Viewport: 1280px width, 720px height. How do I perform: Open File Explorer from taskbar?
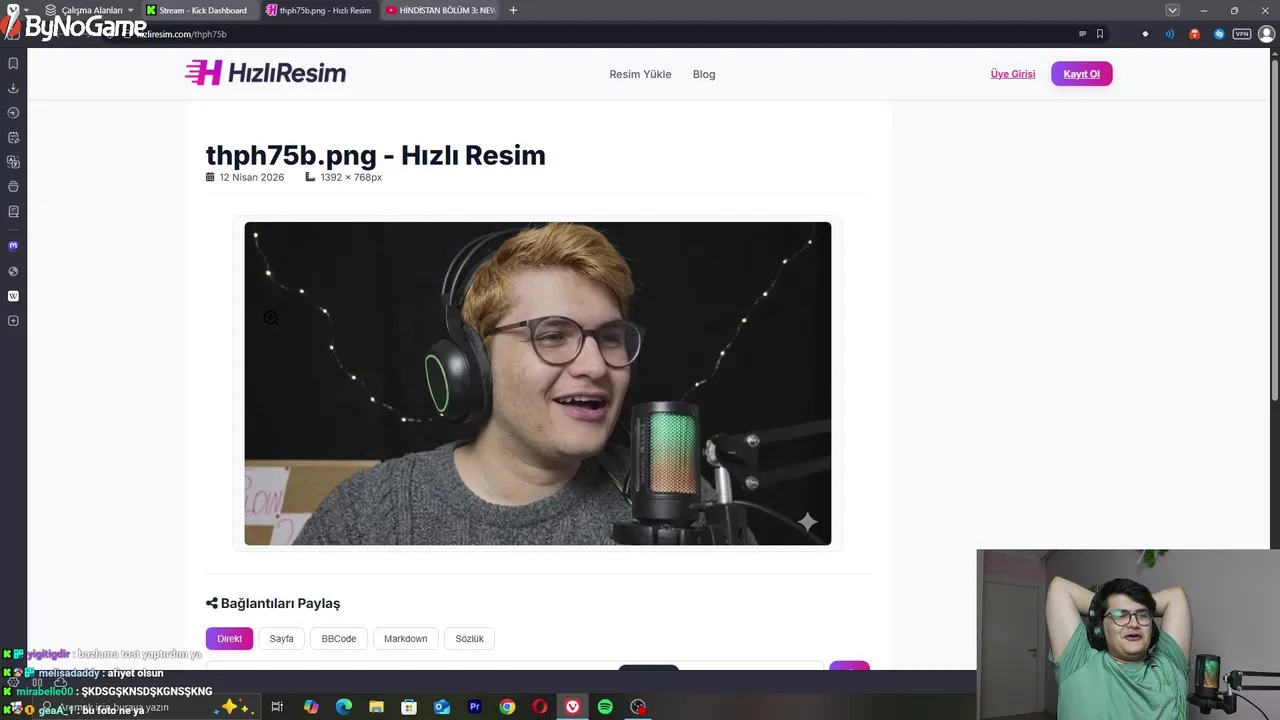(376, 707)
